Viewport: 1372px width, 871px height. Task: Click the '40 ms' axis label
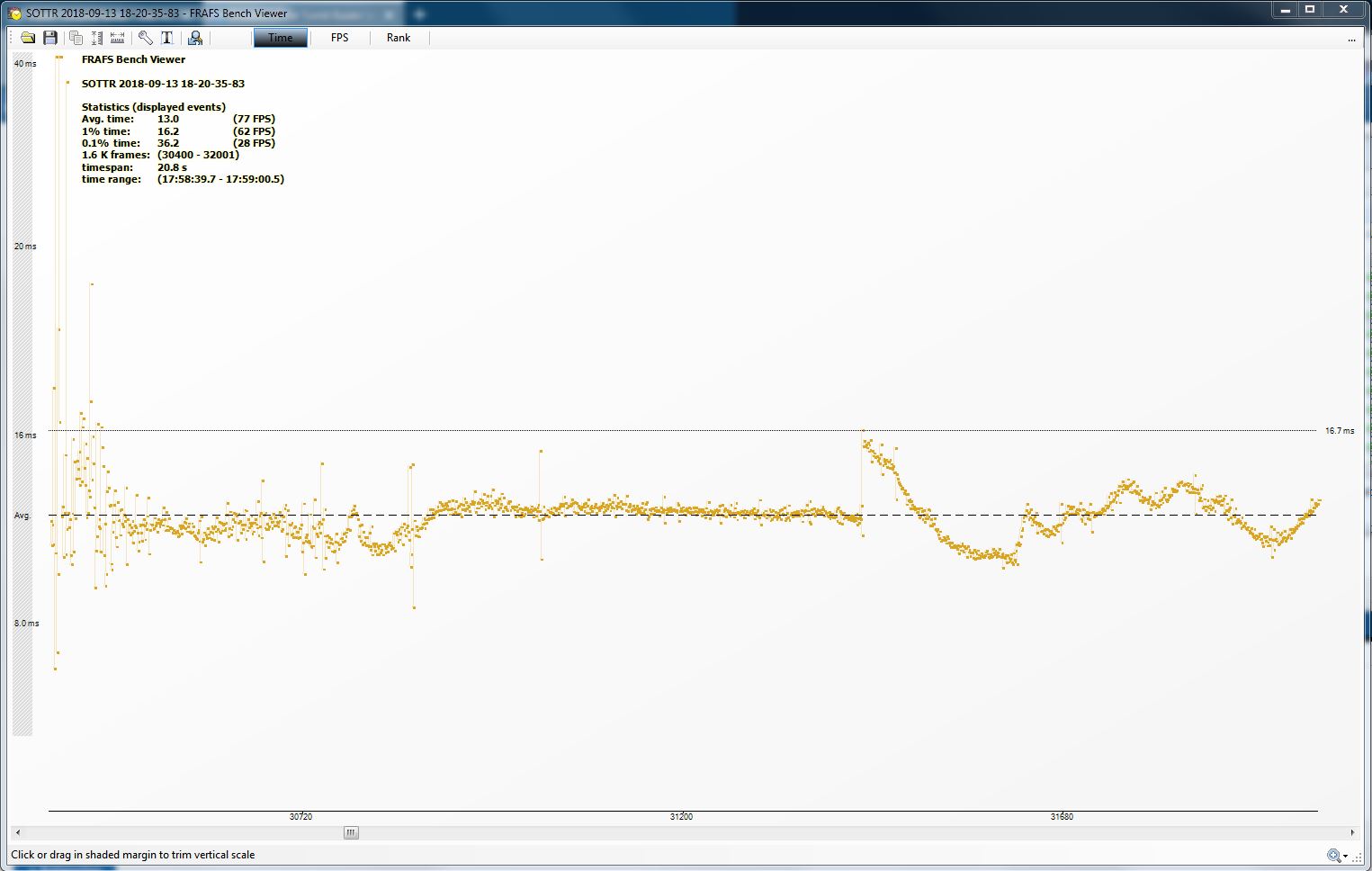[x=25, y=64]
